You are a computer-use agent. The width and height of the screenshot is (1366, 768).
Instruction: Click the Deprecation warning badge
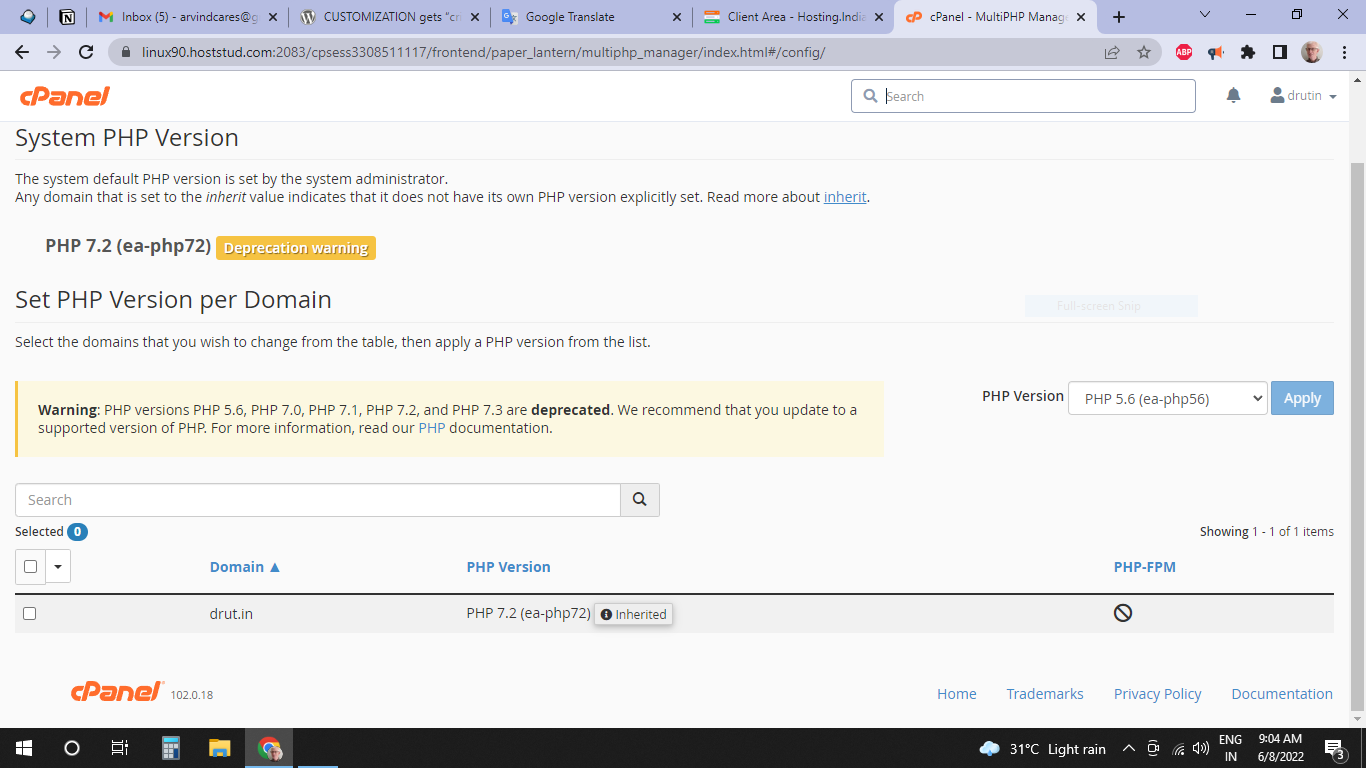[x=296, y=248]
